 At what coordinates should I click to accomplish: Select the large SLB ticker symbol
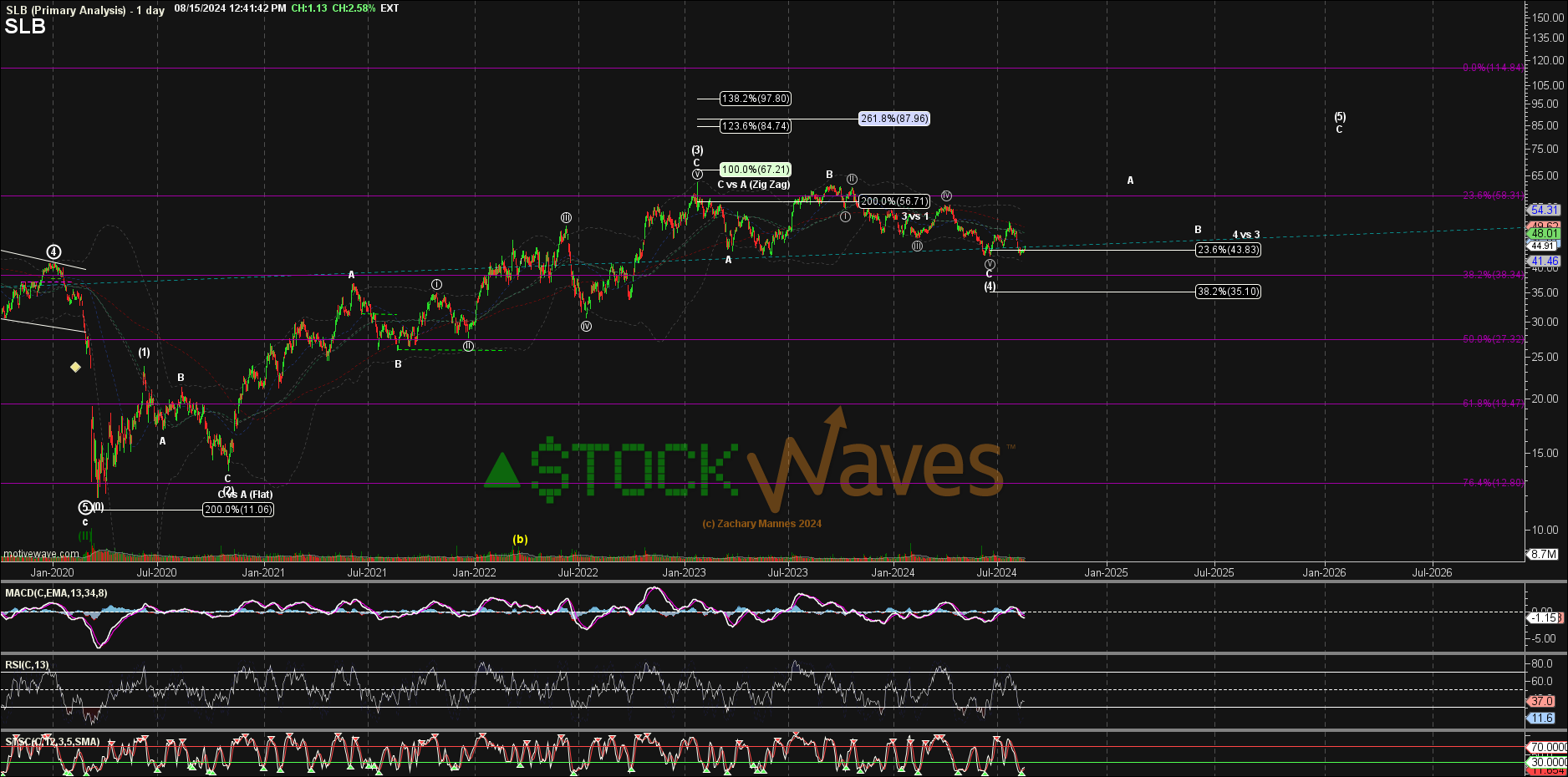25,26
